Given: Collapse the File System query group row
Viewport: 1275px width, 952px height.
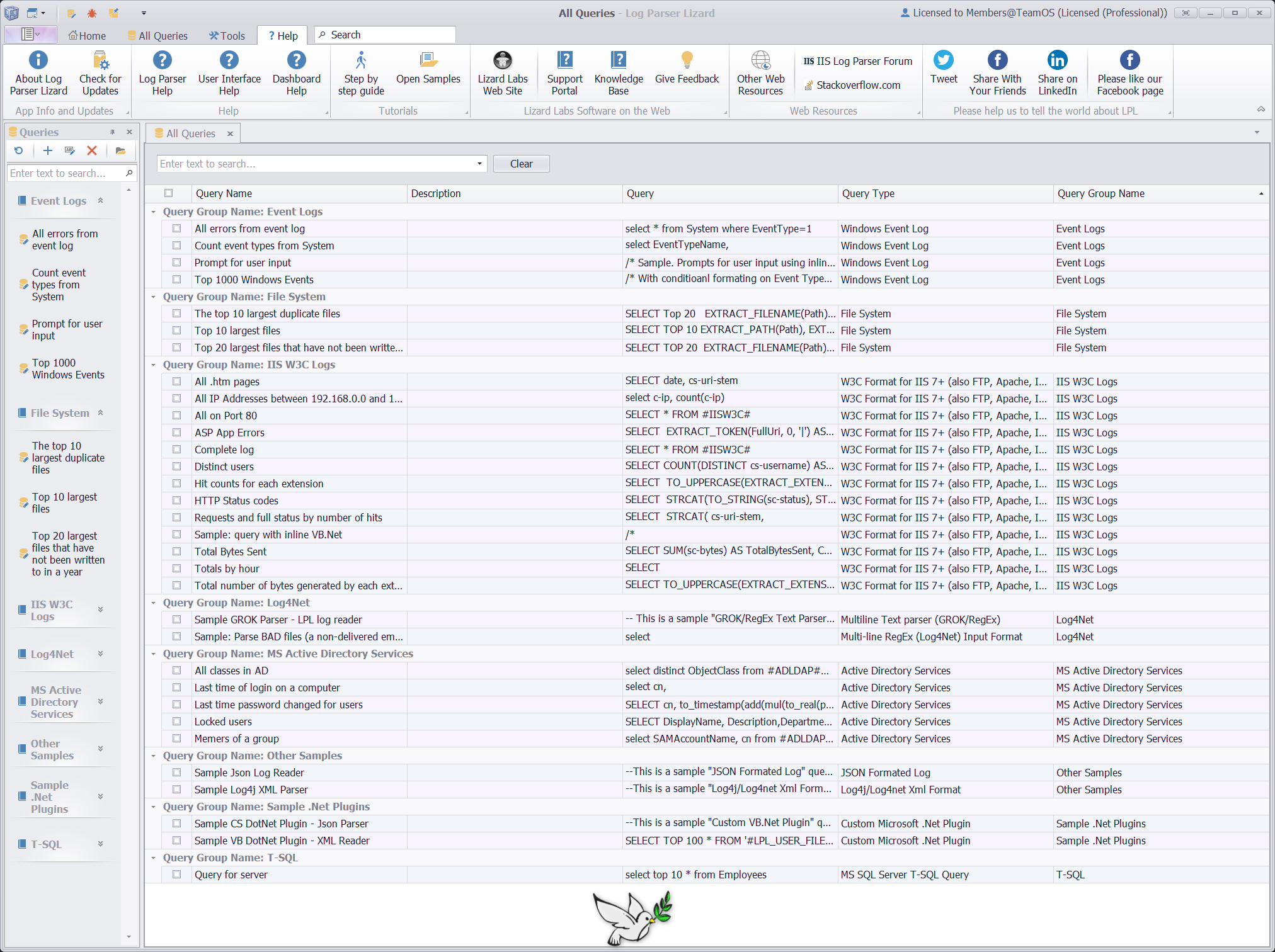Looking at the screenshot, I should tap(153, 297).
